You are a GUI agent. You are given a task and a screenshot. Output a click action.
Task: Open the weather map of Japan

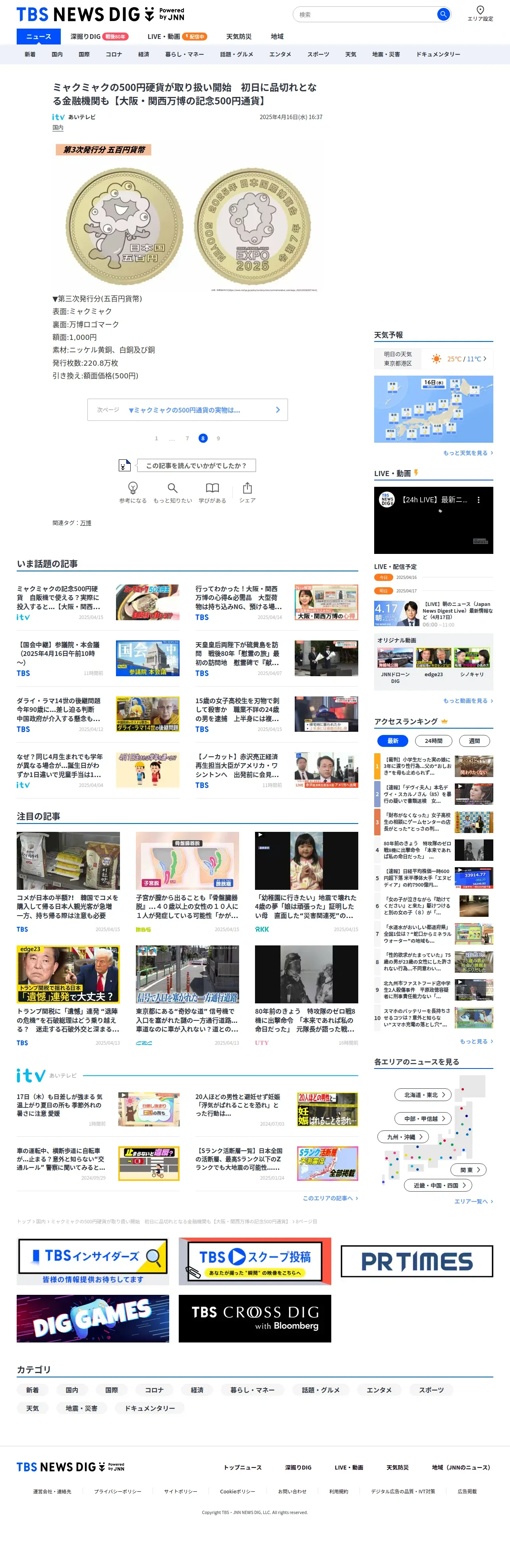(433, 409)
